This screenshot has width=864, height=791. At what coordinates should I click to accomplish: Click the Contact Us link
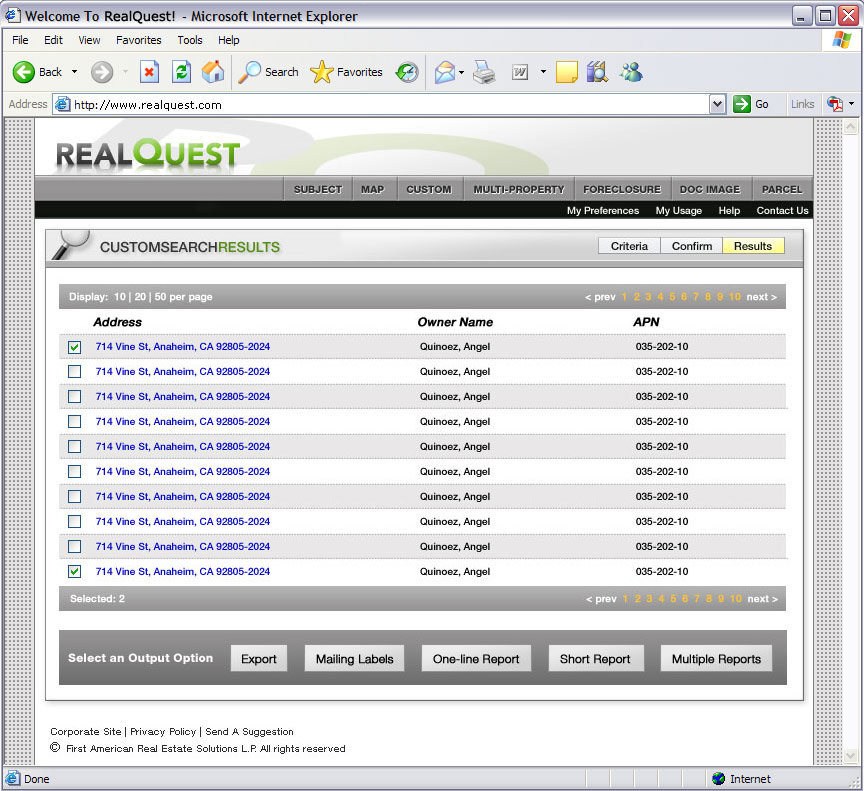point(782,210)
